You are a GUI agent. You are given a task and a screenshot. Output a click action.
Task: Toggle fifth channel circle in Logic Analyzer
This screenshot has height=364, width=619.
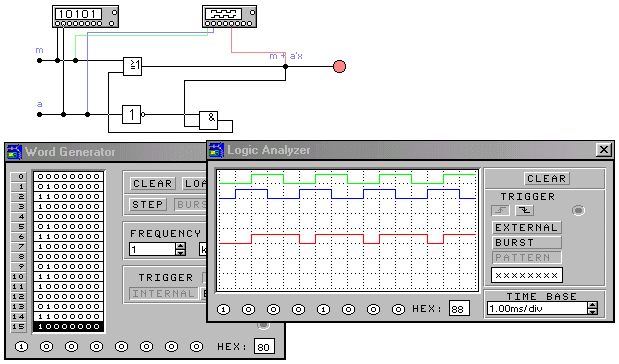(323, 310)
